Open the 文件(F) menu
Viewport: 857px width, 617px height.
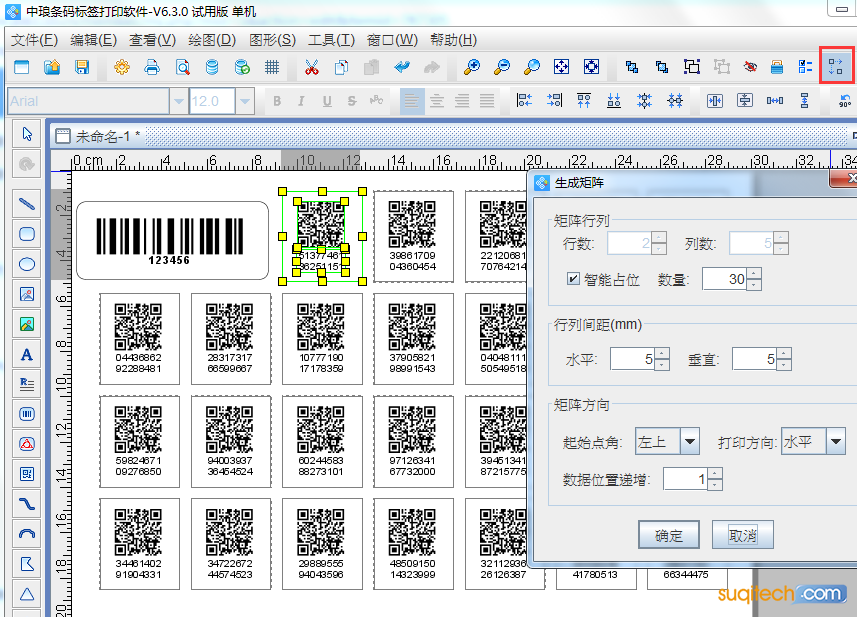click(34, 40)
